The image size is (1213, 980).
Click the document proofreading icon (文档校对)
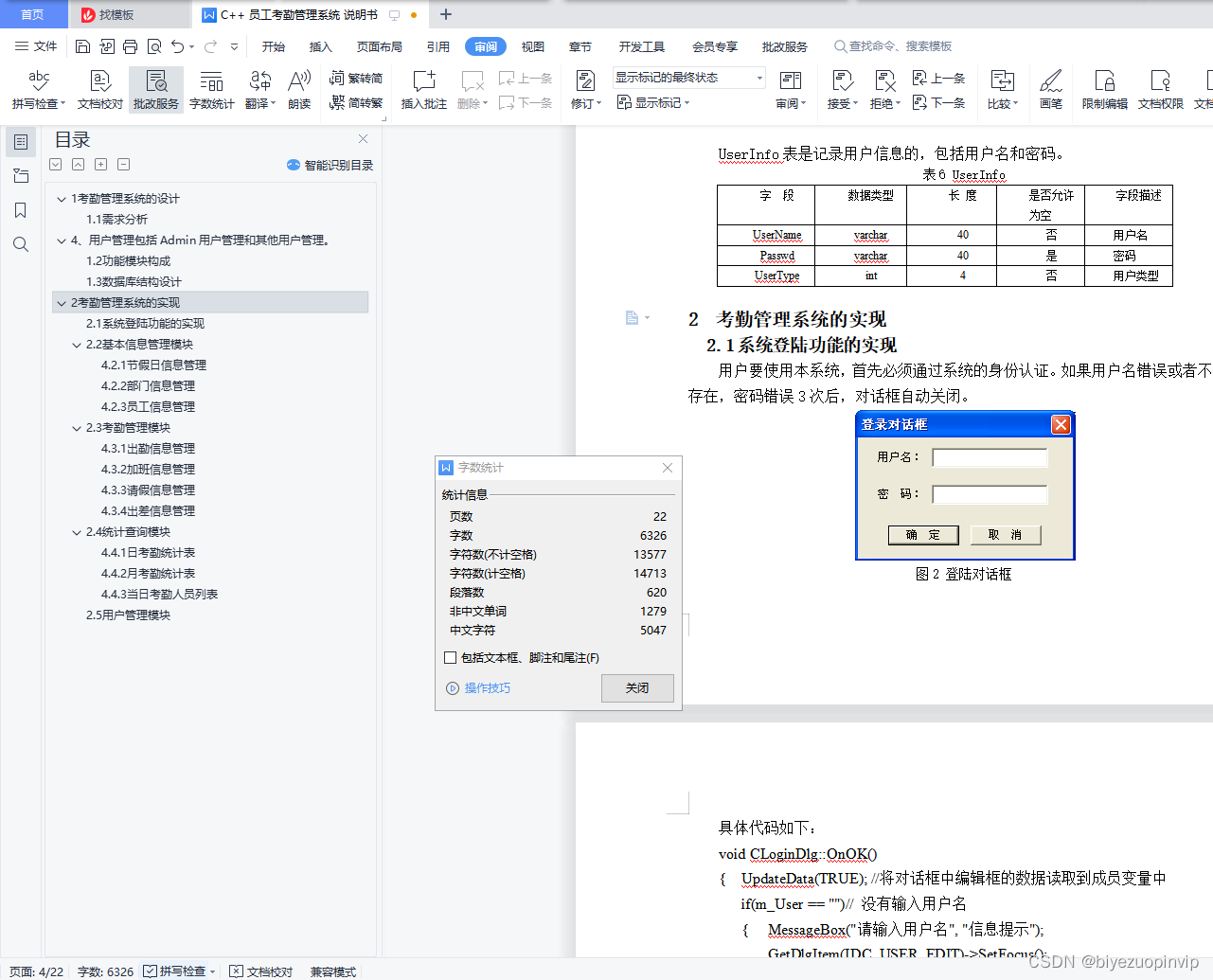(100, 89)
